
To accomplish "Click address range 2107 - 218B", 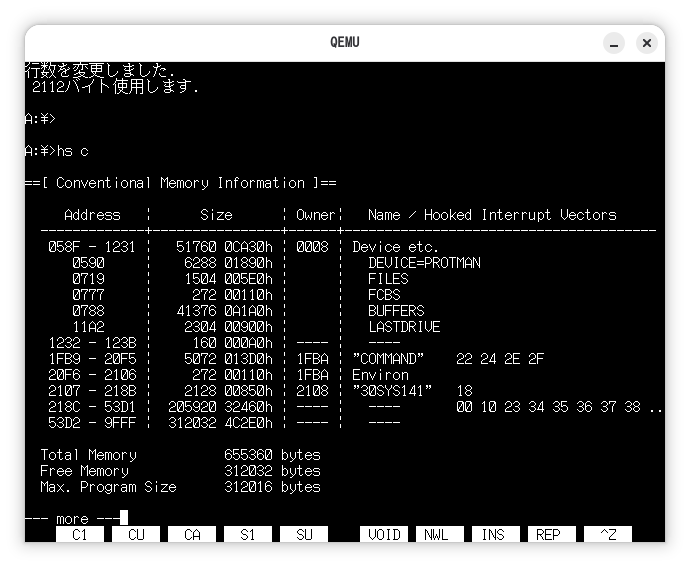I will pyautogui.click(x=92, y=390).
